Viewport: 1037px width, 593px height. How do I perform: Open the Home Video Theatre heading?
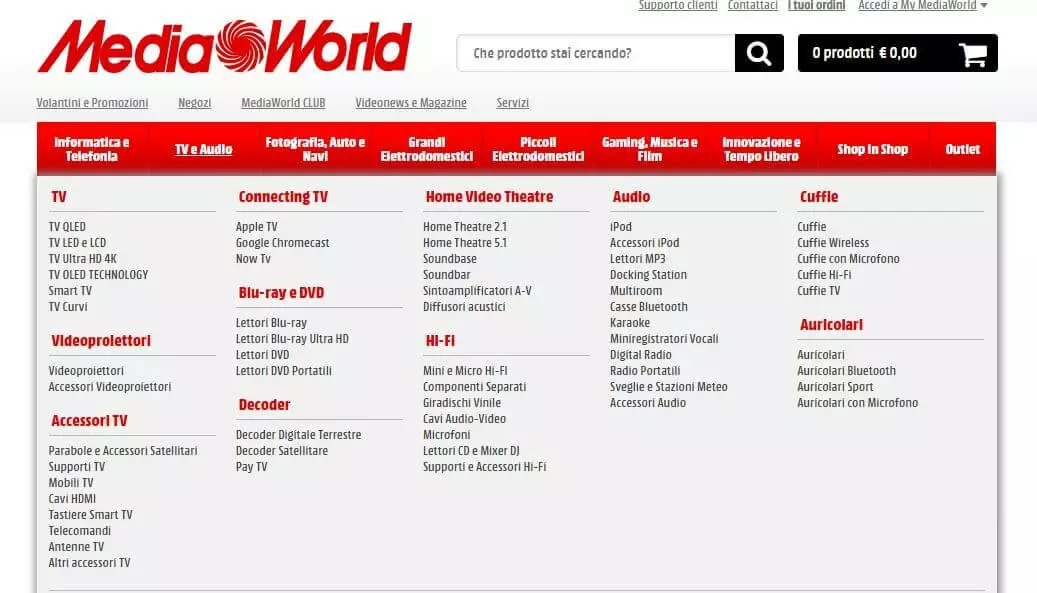click(489, 197)
